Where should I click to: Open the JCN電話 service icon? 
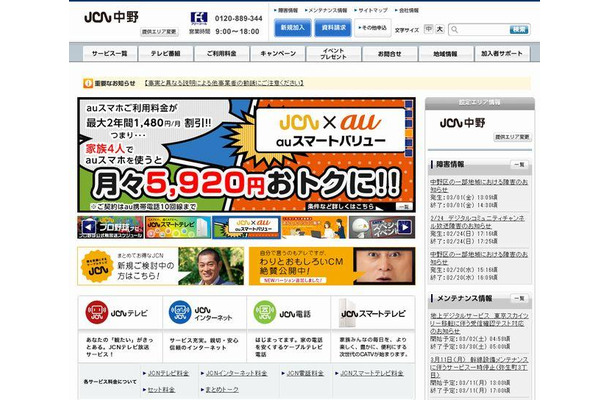(x=265, y=312)
